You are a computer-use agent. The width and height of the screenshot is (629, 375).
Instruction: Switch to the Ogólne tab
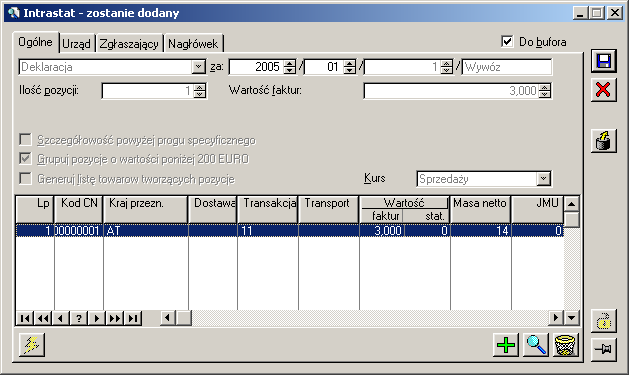tap(36, 42)
